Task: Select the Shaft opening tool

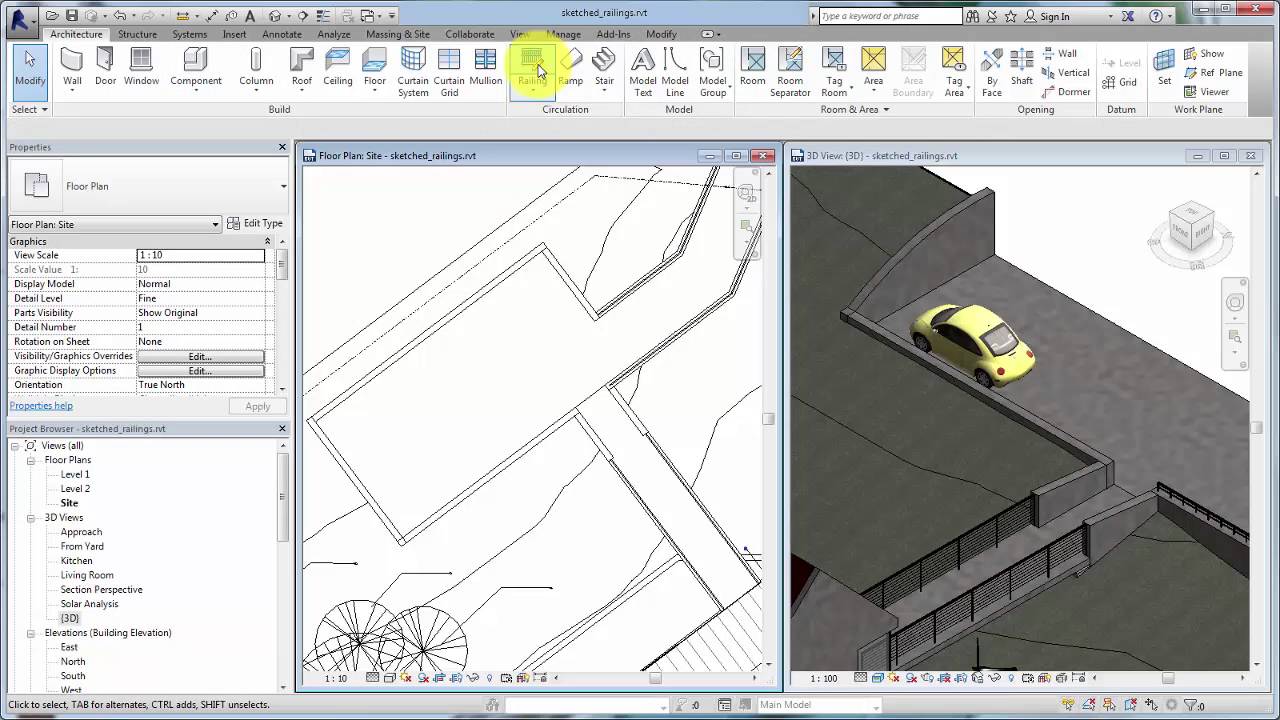Action: pyautogui.click(x=1021, y=68)
